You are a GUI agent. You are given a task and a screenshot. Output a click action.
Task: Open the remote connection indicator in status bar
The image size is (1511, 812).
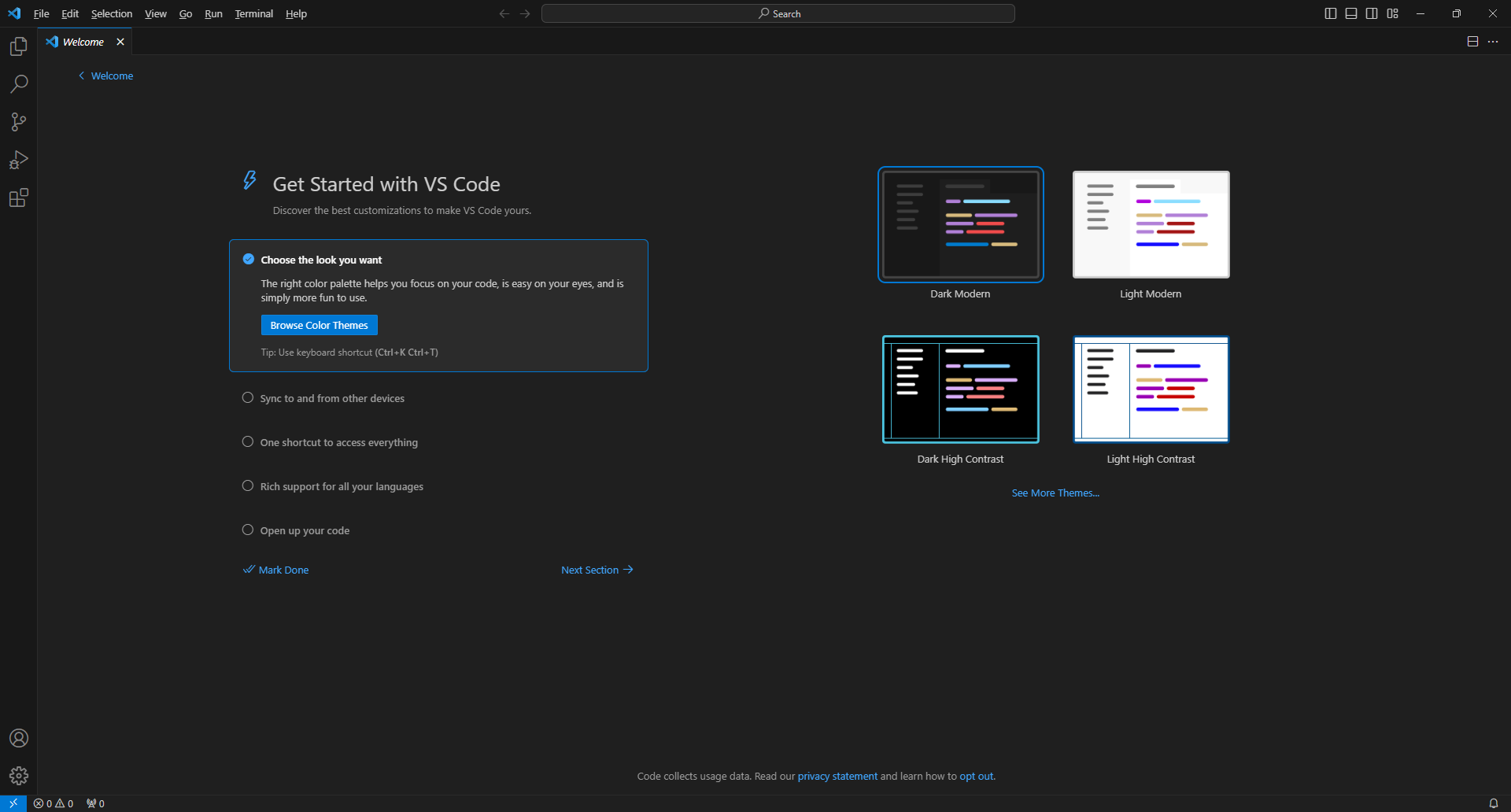pyautogui.click(x=13, y=803)
